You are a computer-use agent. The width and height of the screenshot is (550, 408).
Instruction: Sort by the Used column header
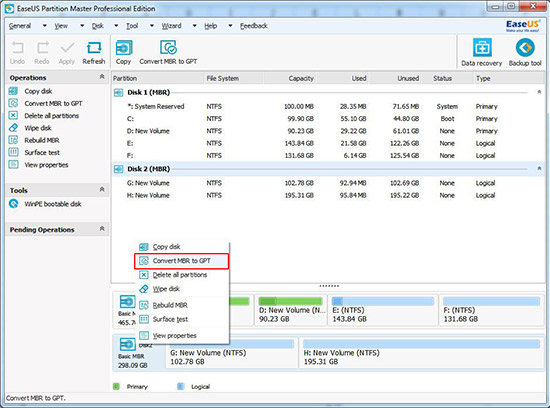tap(342, 78)
